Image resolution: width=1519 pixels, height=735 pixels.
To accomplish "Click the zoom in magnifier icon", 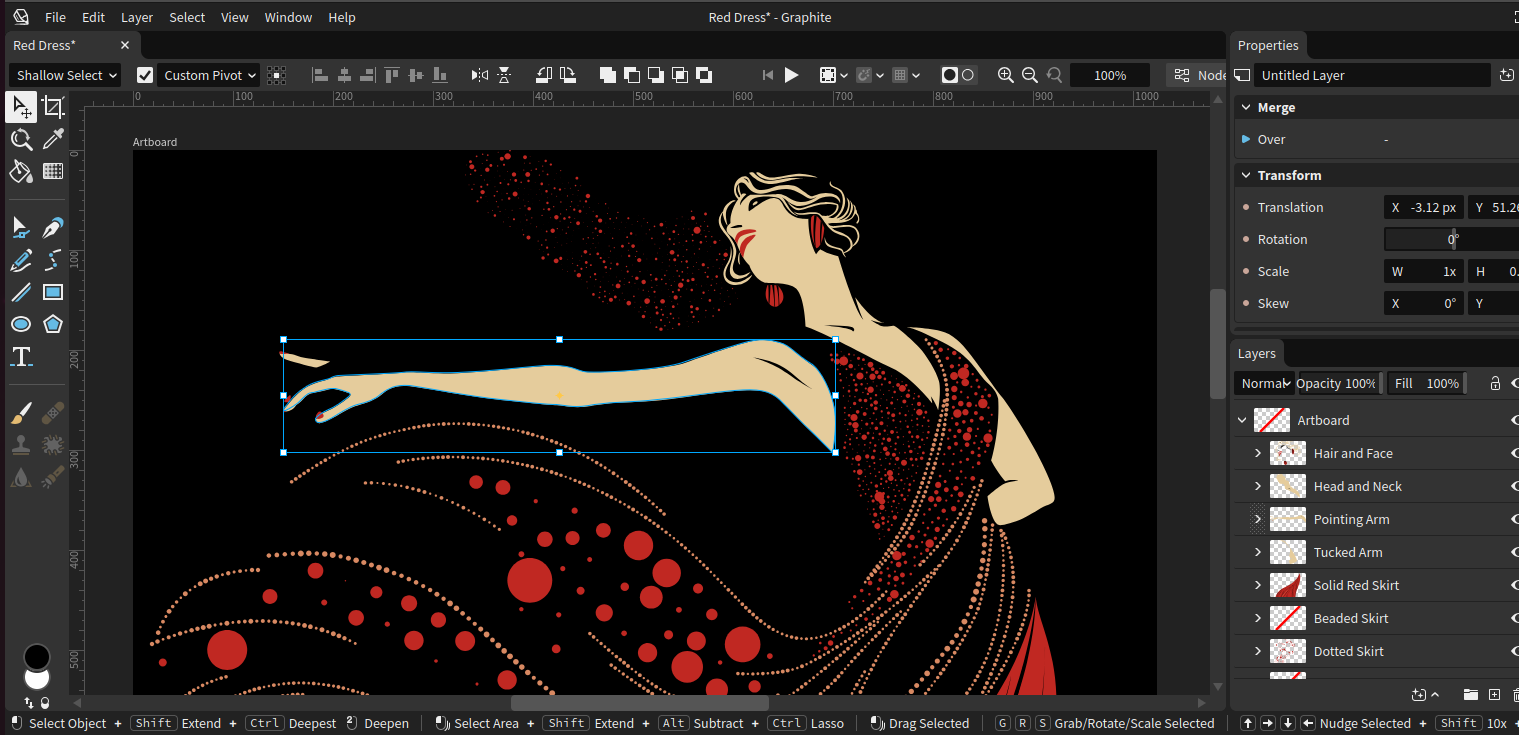I will pos(1006,75).
